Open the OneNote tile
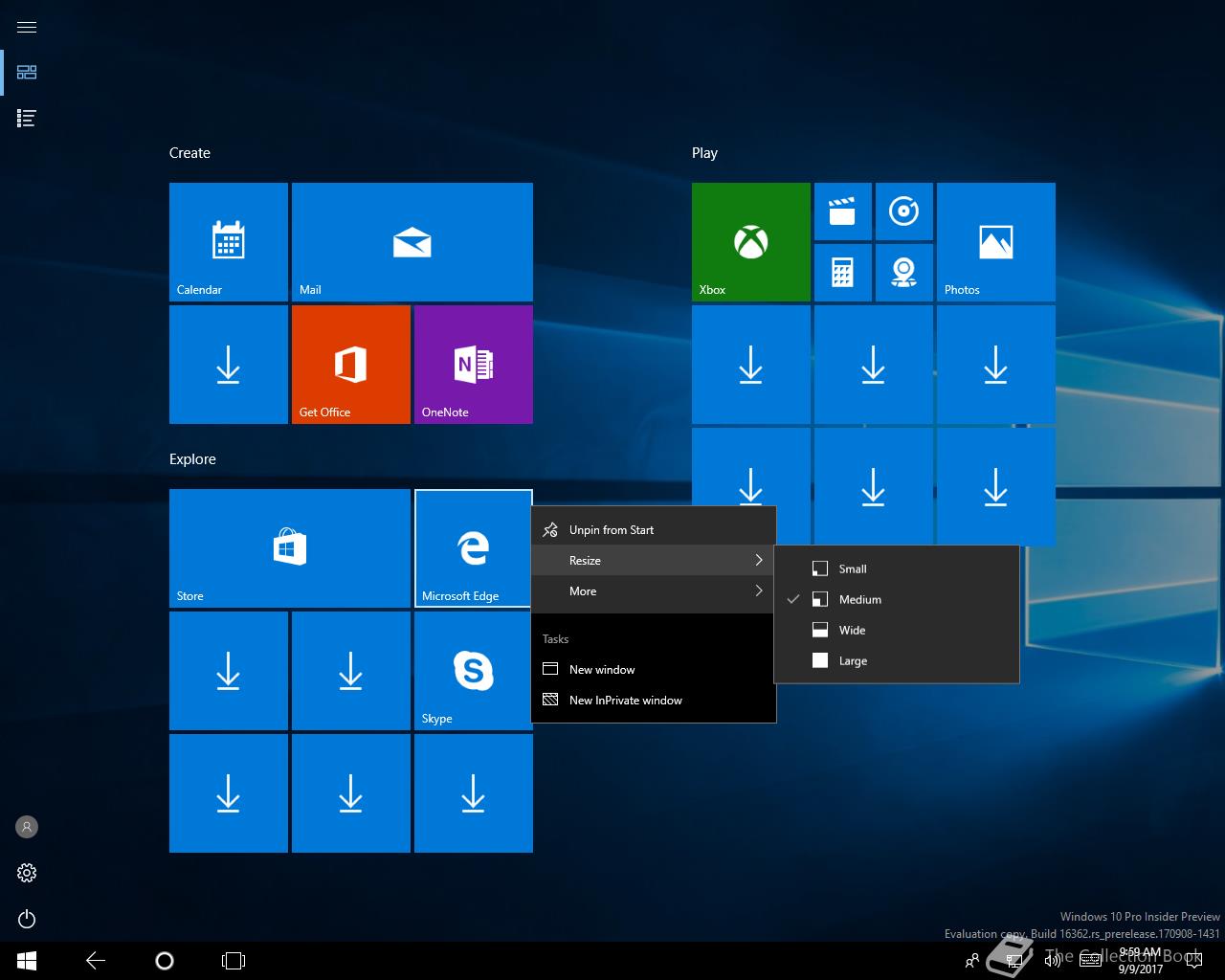This screenshot has width=1225, height=980. [474, 365]
